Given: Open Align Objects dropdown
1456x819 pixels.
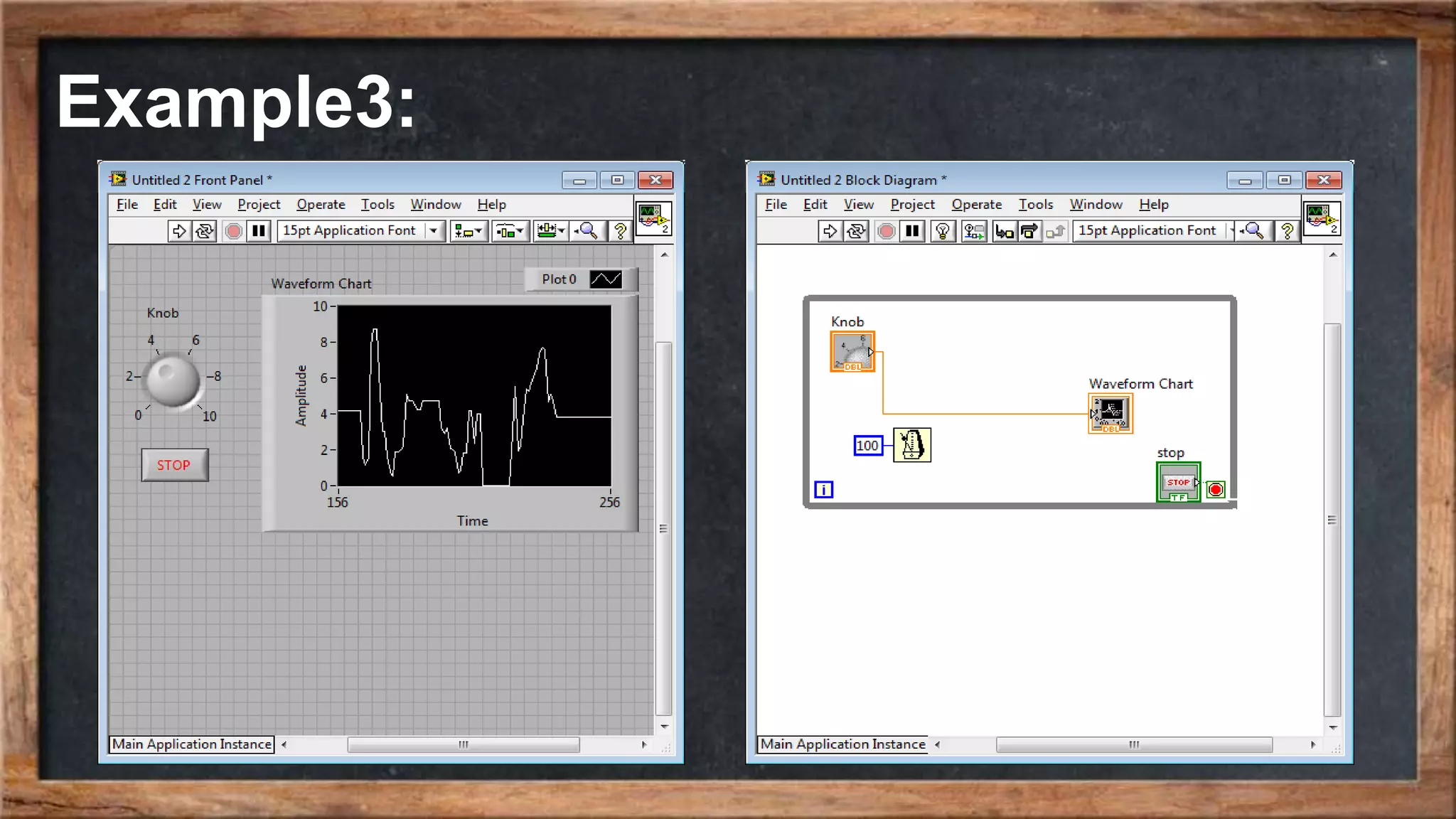Looking at the screenshot, I should 469,231.
